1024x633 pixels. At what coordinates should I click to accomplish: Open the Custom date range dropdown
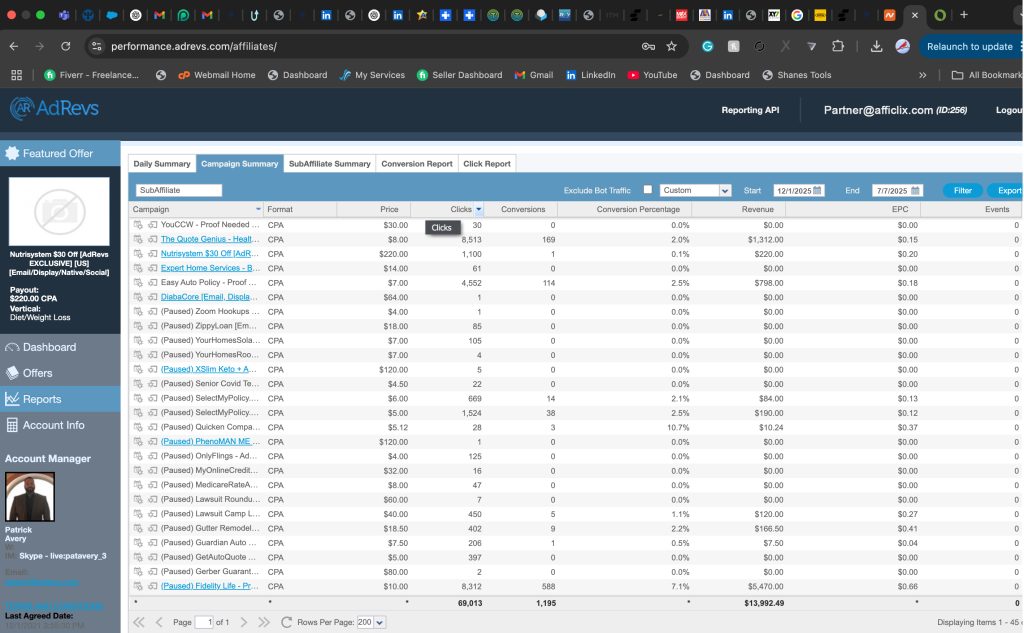(x=695, y=190)
